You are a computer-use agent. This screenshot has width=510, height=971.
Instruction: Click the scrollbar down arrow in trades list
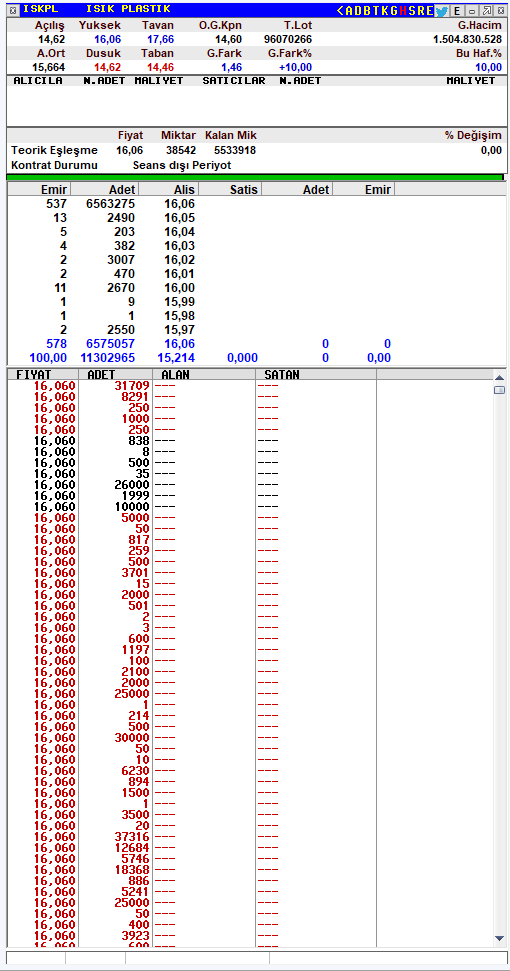click(x=499, y=938)
